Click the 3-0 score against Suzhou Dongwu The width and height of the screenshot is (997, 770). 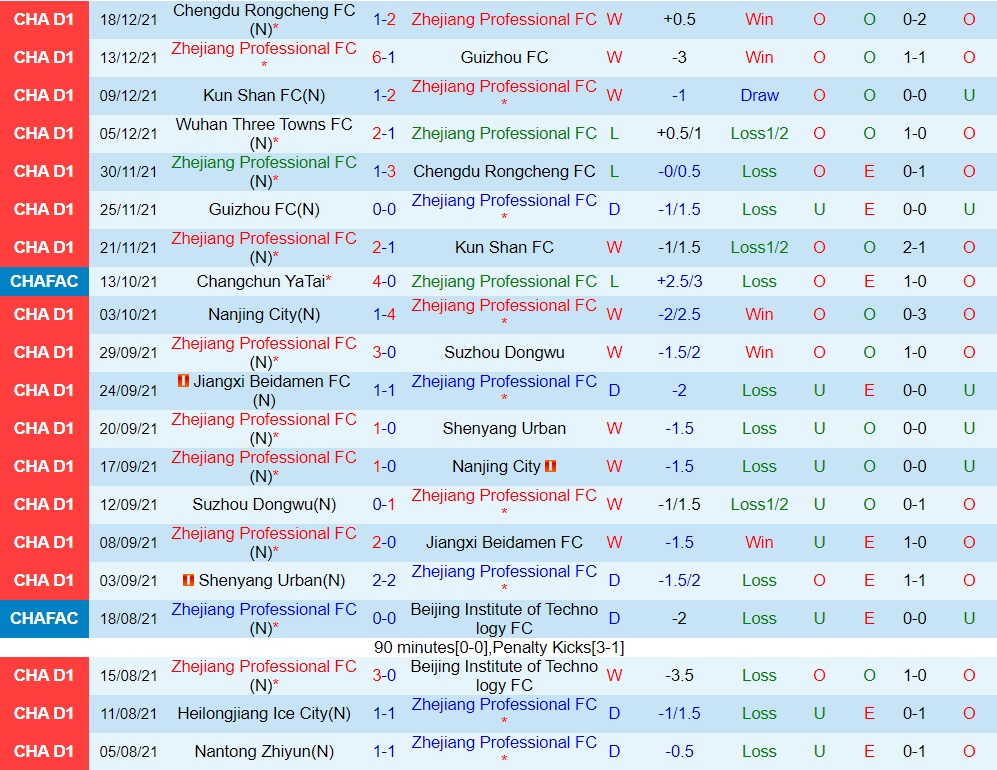[x=384, y=352]
